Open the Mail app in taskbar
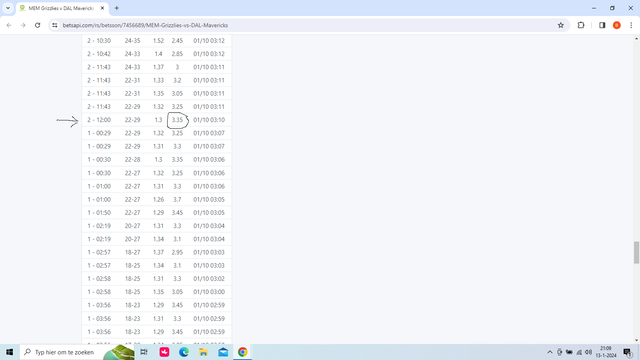This screenshot has height=360, width=640. point(223,352)
